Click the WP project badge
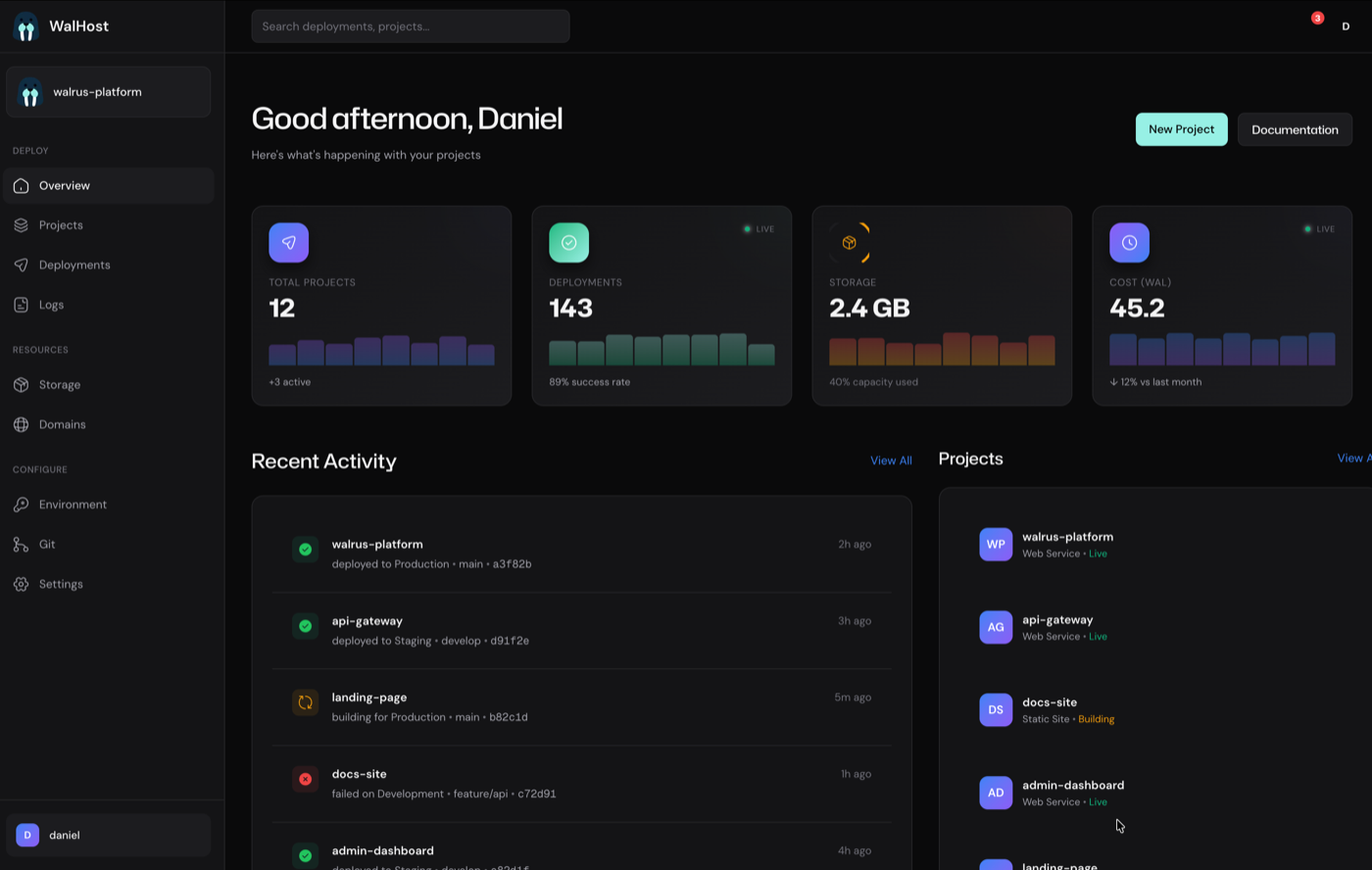The image size is (1372, 870). [x=996, y=544]
